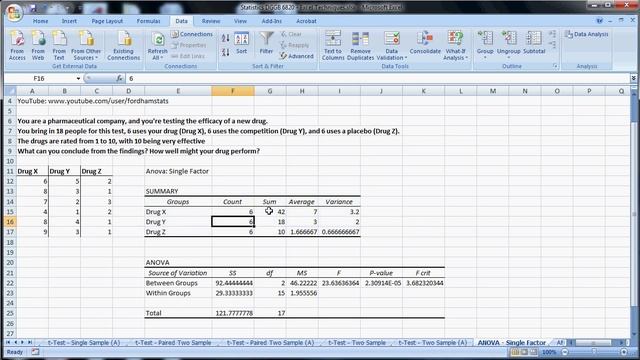The width and height of the screenshot is (640, 360).
Task: Import data From Text
Action: click(59, 45)
